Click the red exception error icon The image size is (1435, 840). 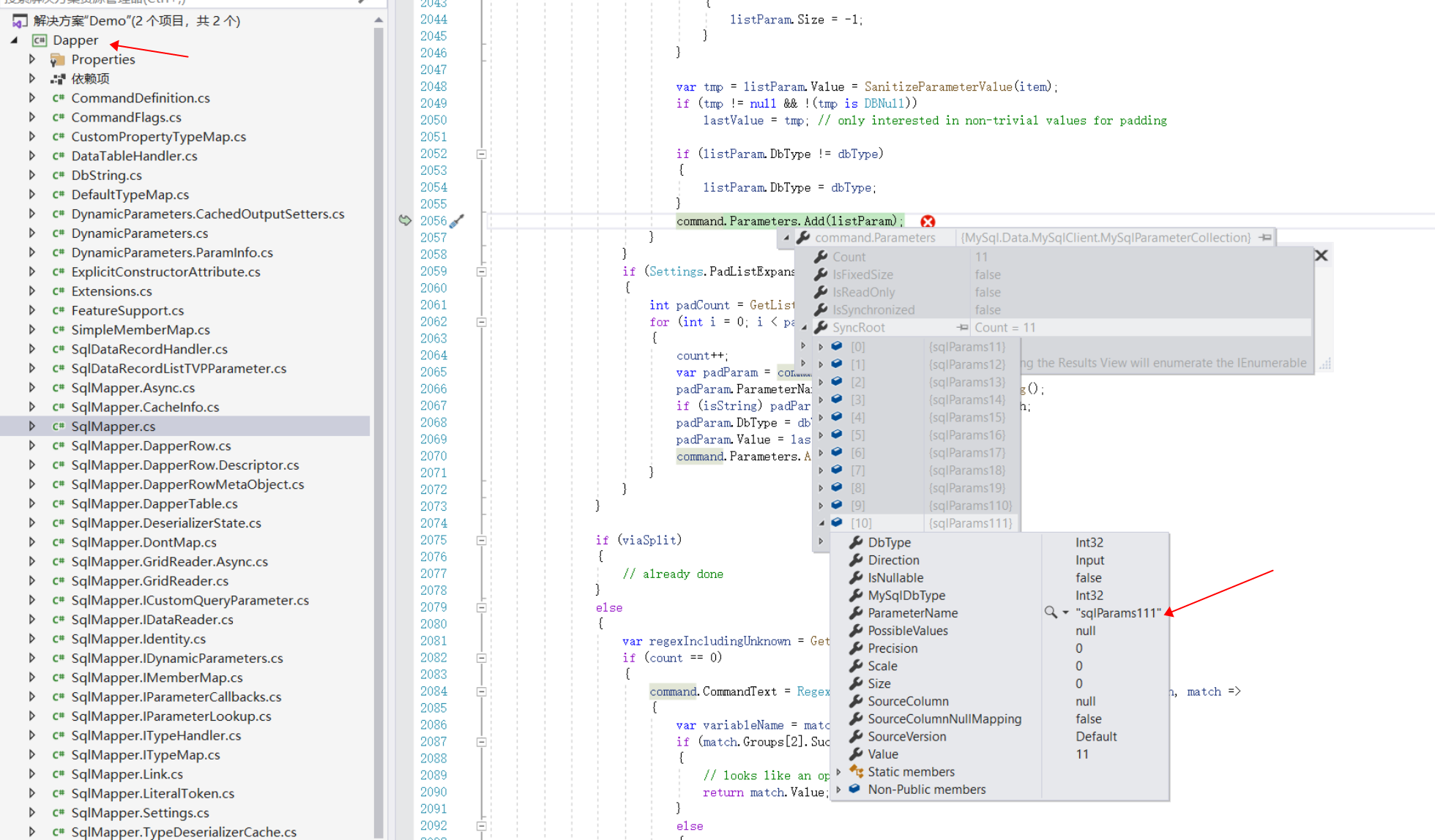pos(928,222)
